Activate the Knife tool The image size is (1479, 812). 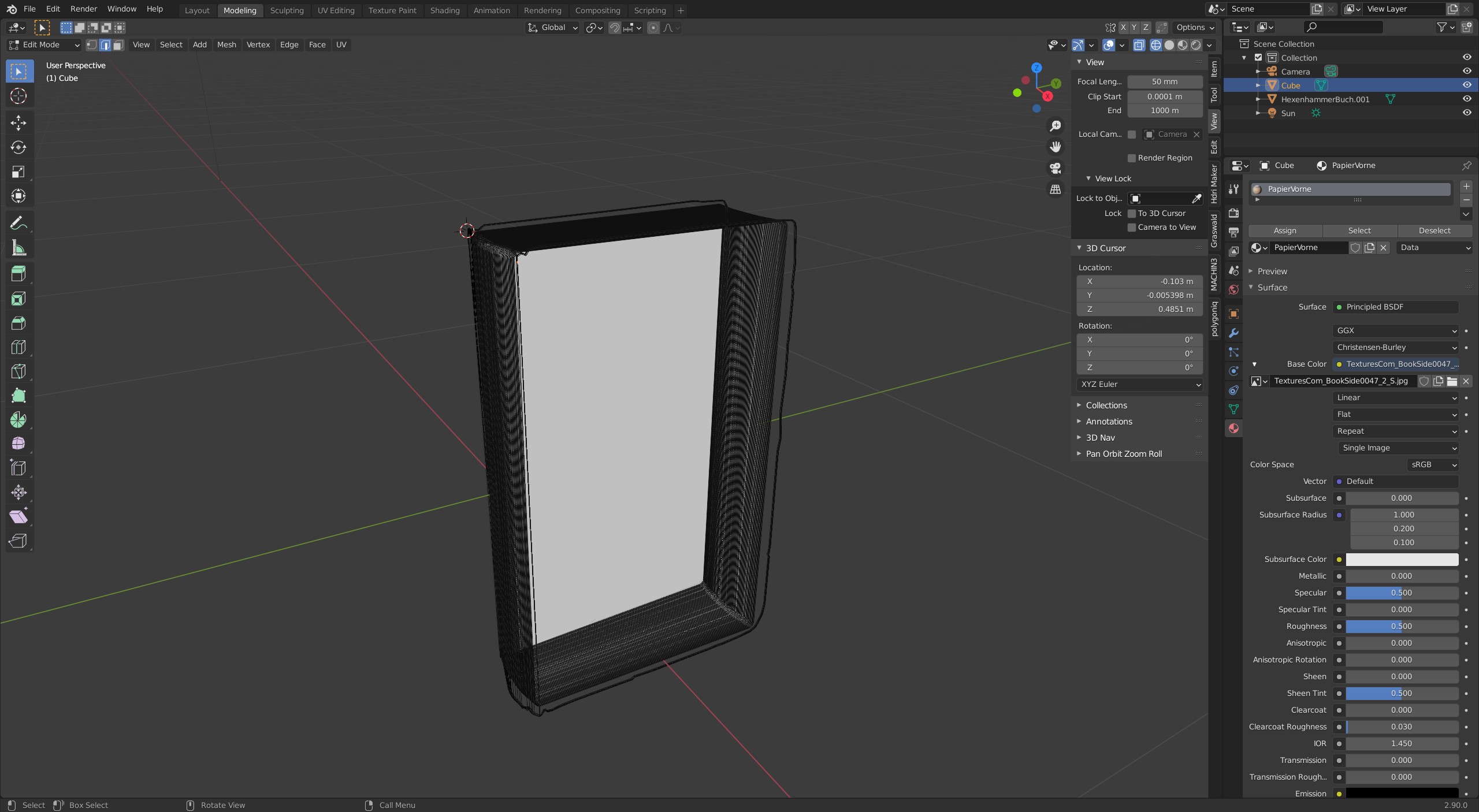point(18,371)
